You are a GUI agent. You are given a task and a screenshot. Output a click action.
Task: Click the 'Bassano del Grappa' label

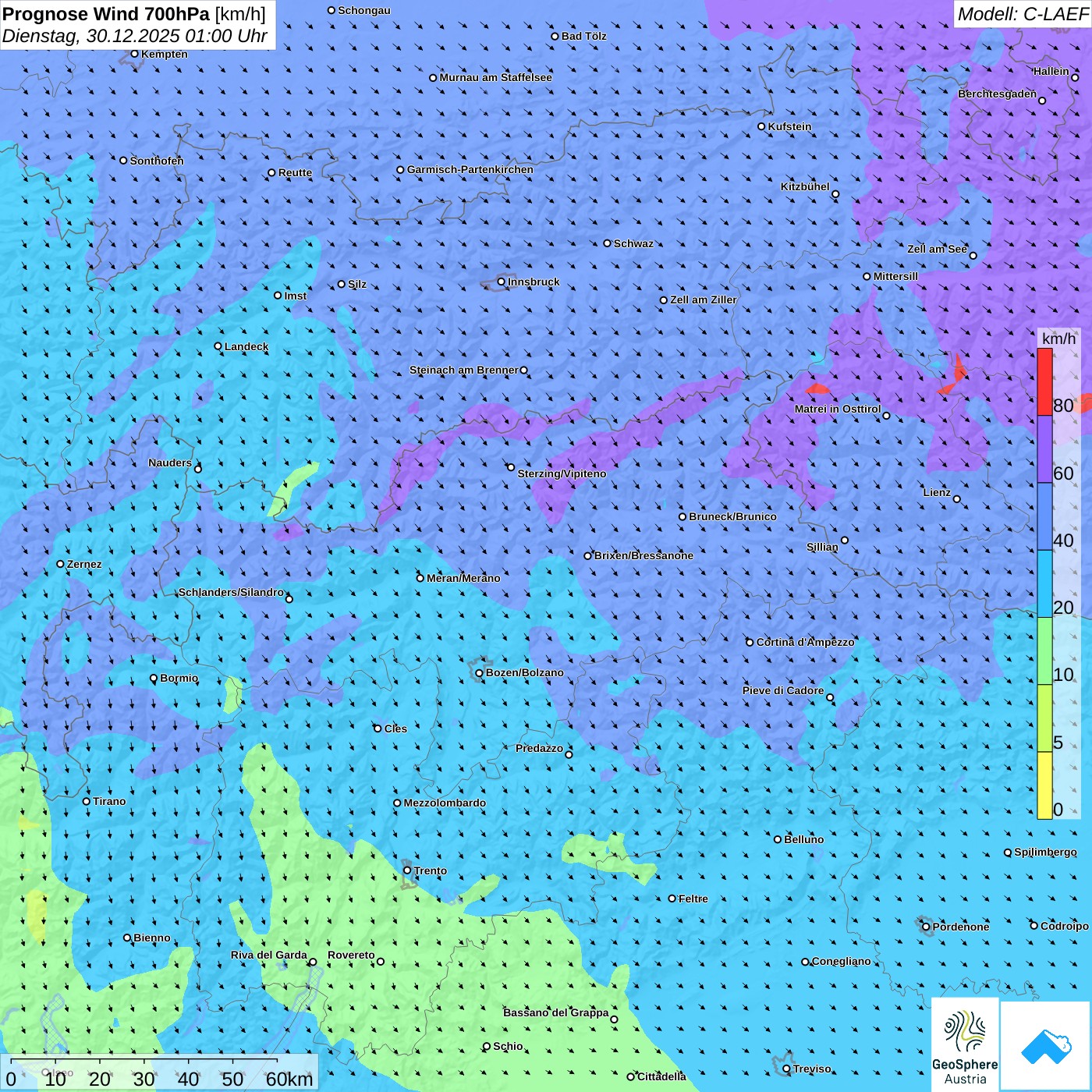pos(556,1012)
